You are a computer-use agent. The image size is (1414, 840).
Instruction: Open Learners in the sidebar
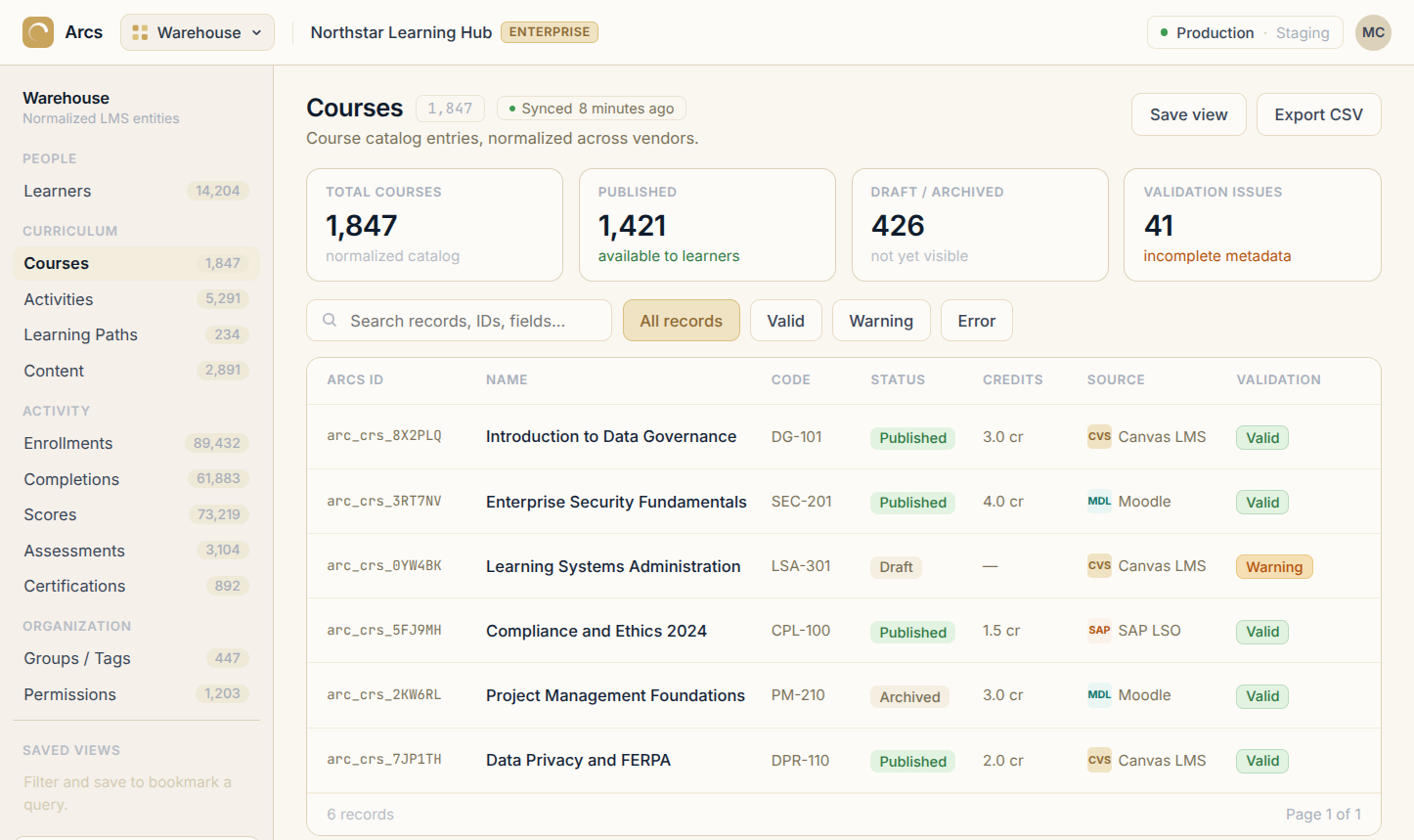[x=136, y=191]
